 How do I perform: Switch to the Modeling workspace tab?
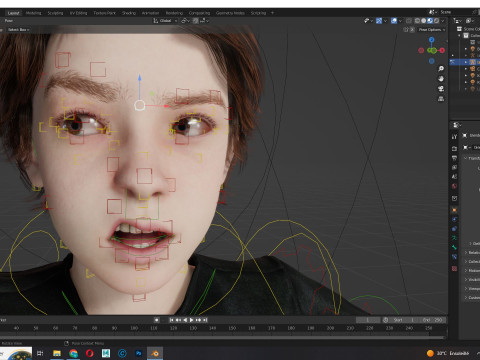33,13
